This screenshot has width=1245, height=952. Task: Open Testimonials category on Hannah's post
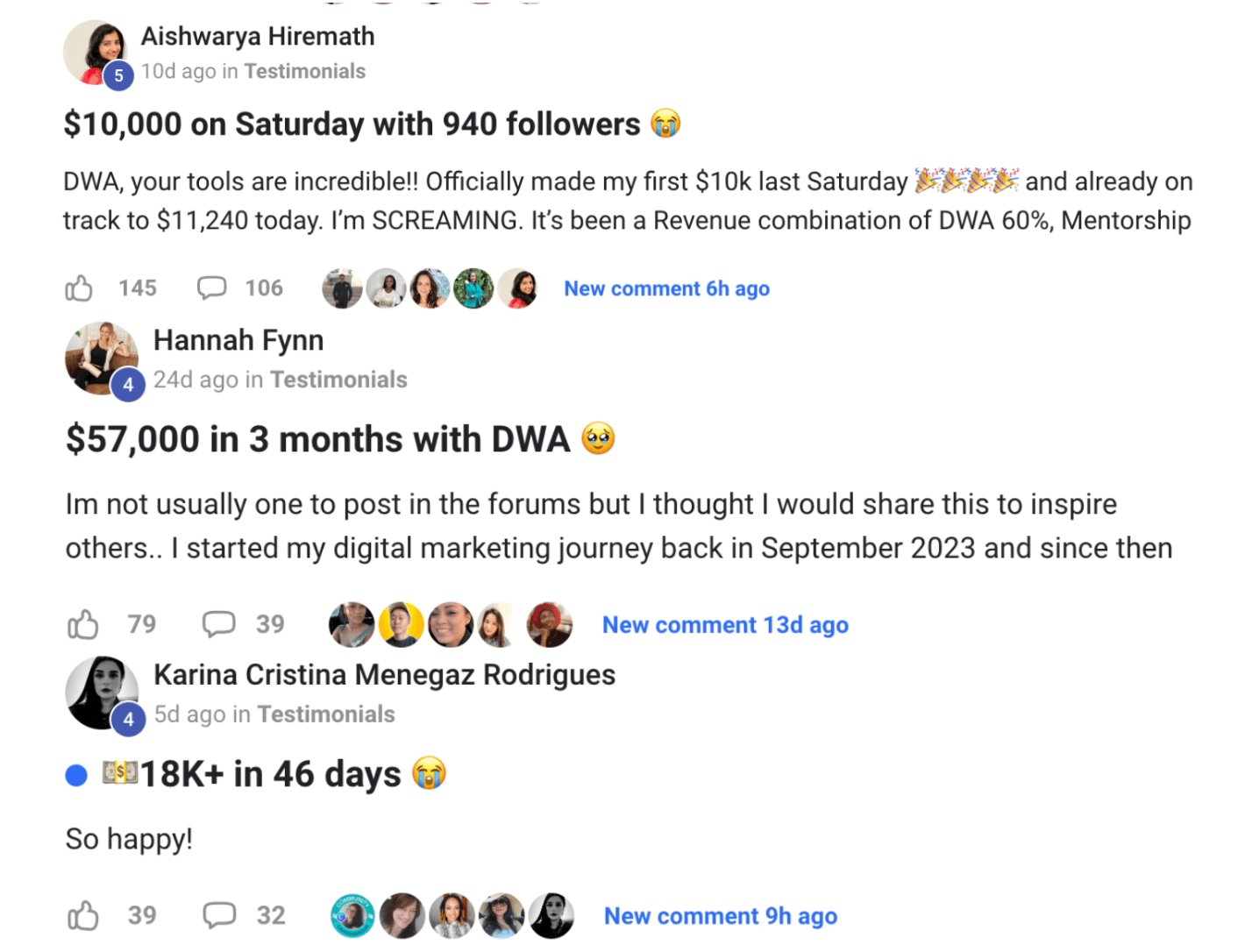[x=338, y=380]
